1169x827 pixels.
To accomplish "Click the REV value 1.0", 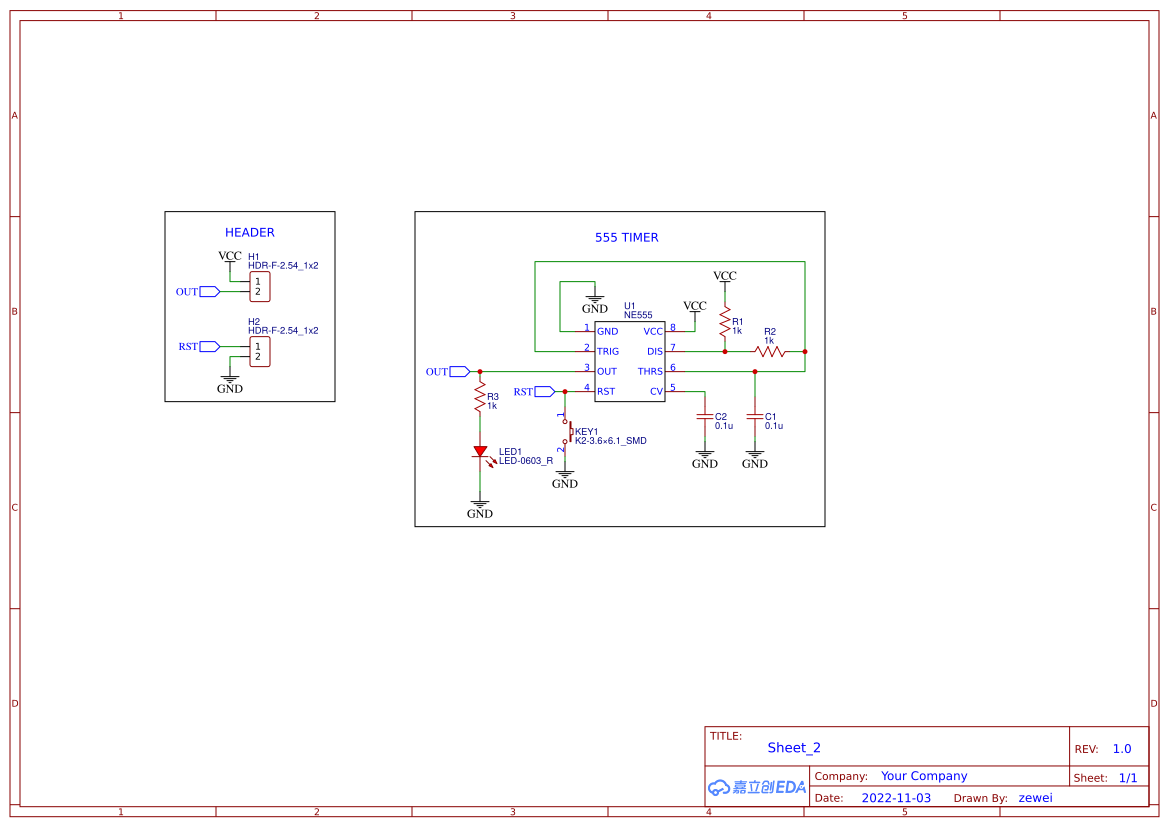I will [x=1121, y=747].
